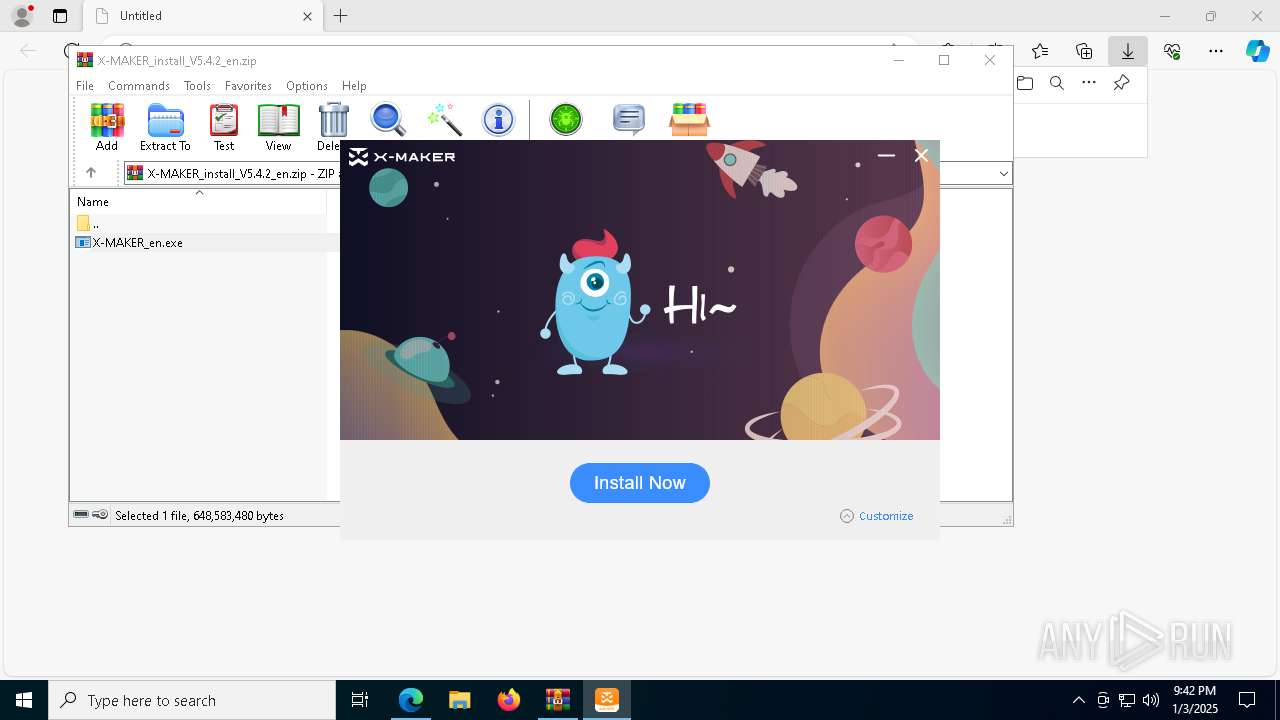The height and width of the screenshot is (720, 1280).
Task: Open Firefox from the taskbar
Action: point(508,700)
